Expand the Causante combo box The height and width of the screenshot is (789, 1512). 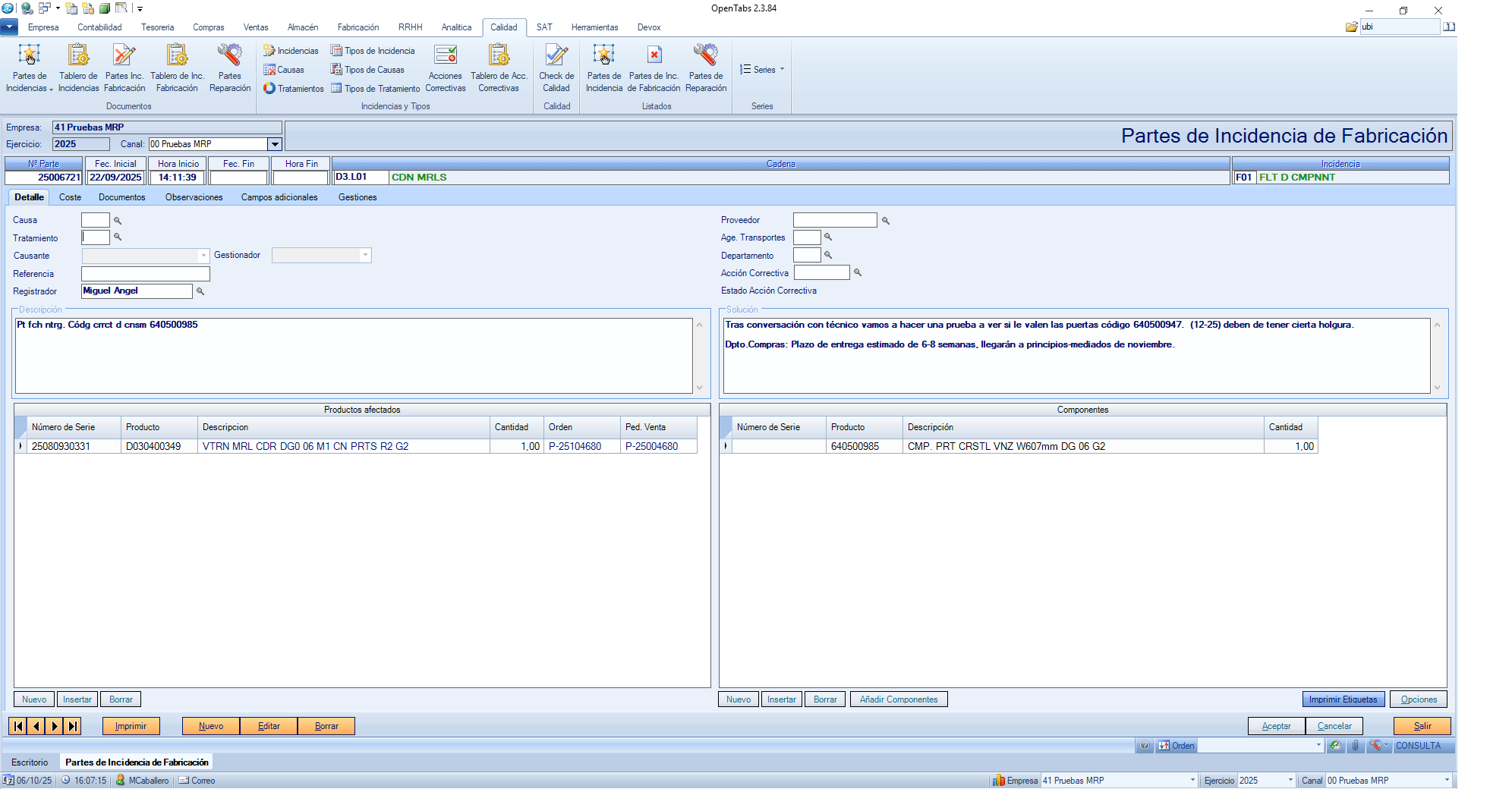pos(203,256)
